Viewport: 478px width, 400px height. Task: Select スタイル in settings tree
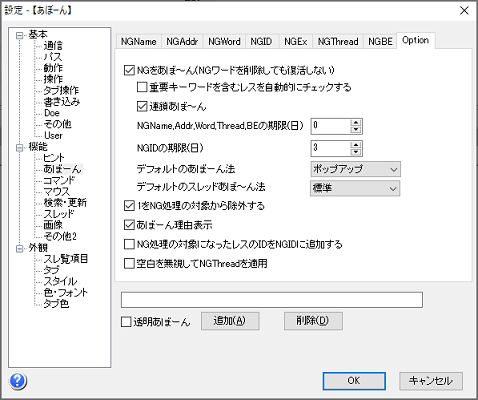click(x=60, y=281)
